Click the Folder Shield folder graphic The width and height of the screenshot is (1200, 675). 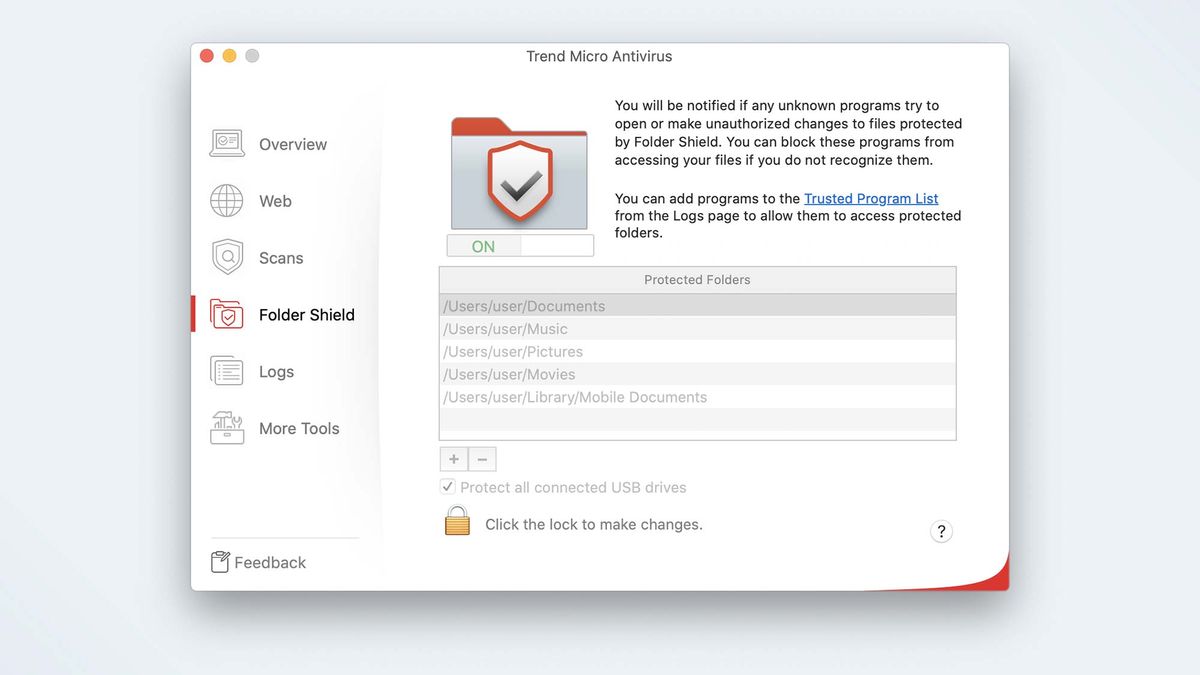[519, 170]
